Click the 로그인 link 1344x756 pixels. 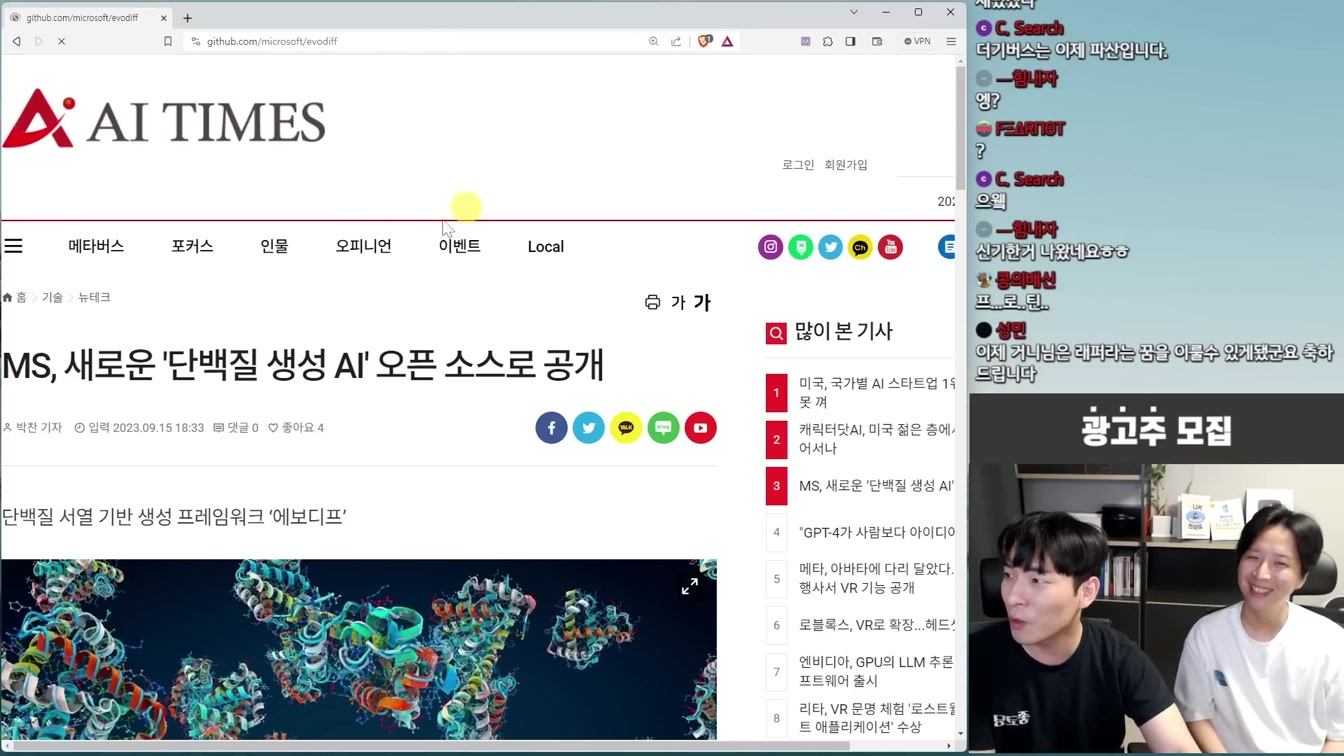[x=798, y=165]
